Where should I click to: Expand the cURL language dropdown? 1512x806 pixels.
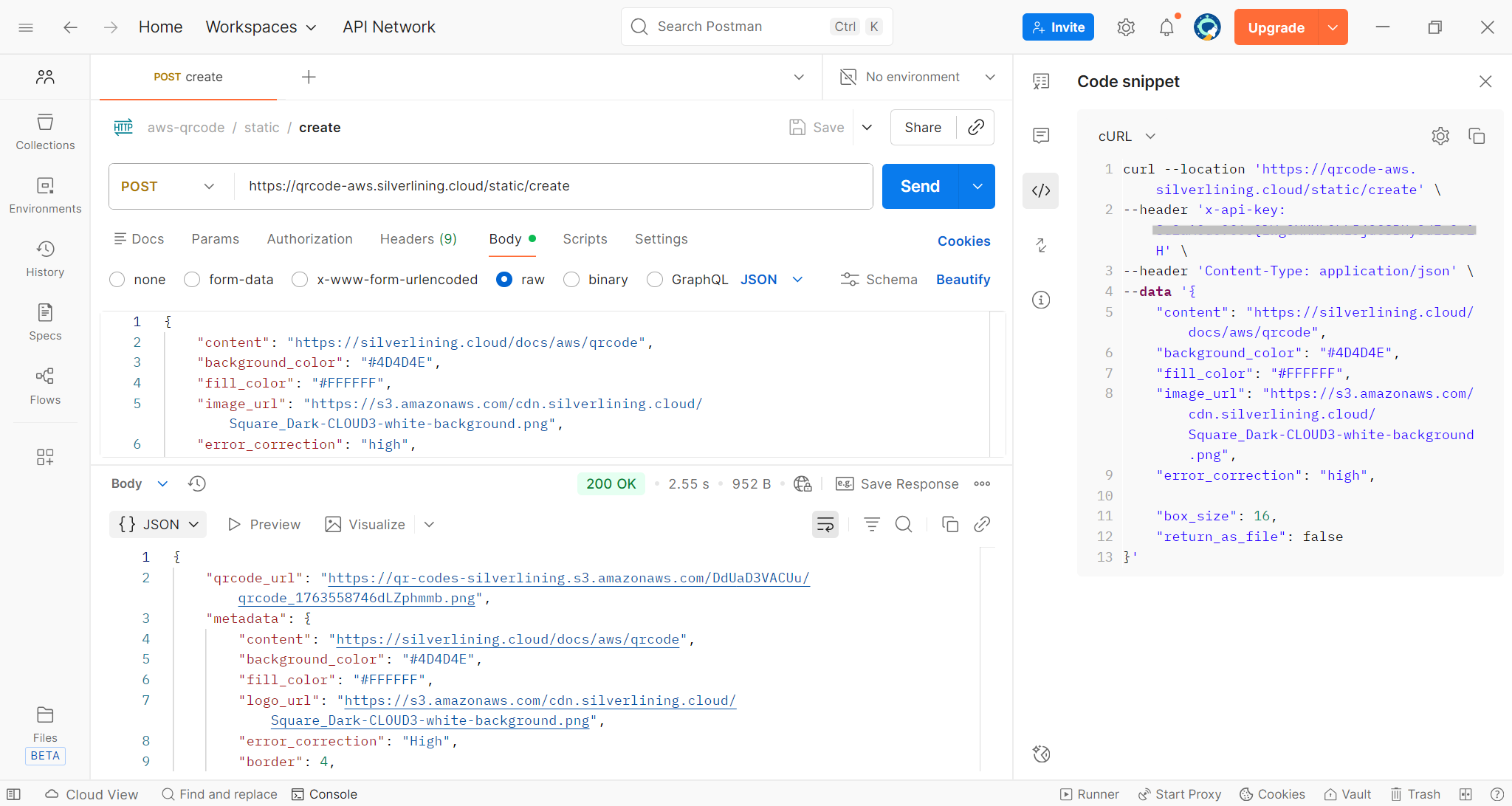point(1127,136)
